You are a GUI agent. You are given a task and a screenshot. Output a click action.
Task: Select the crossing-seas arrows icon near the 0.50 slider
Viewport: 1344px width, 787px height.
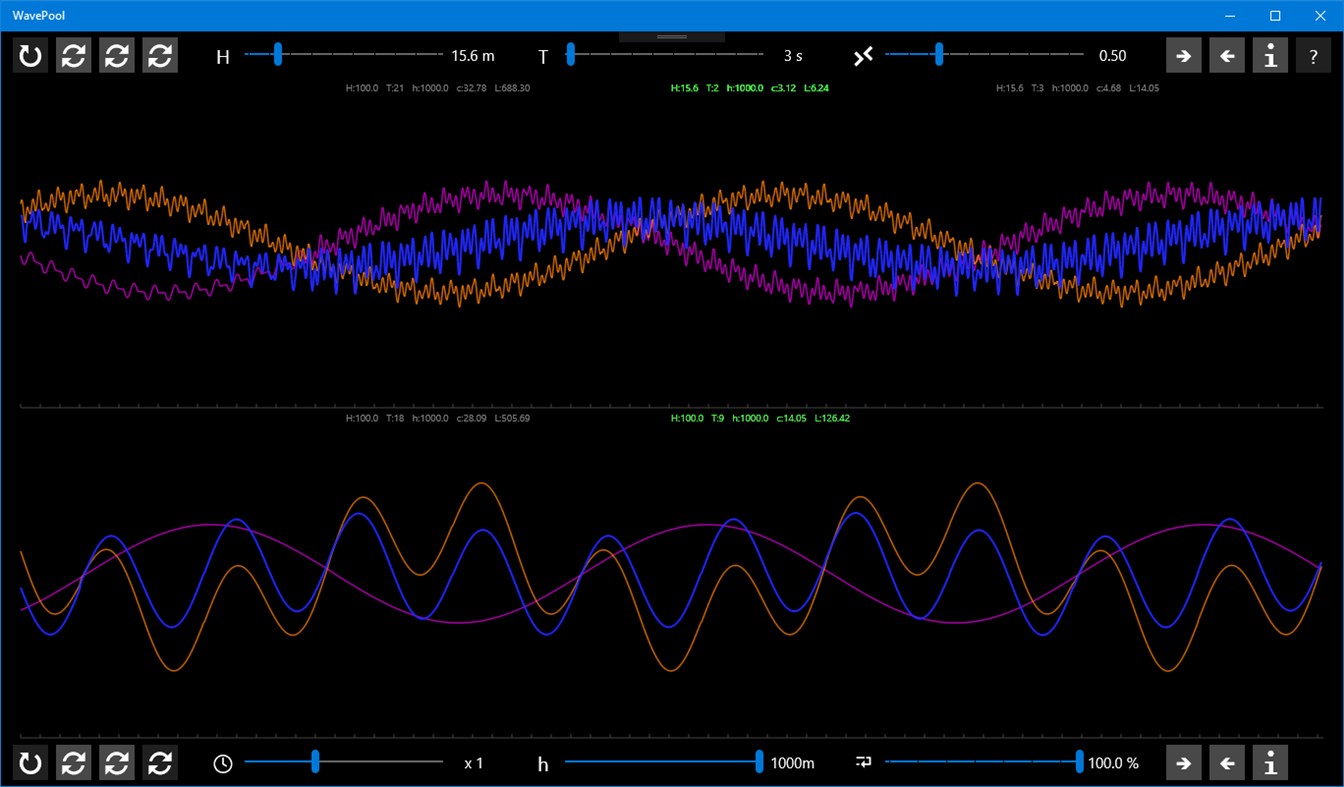pyautogui.click(x=864, y=55)
